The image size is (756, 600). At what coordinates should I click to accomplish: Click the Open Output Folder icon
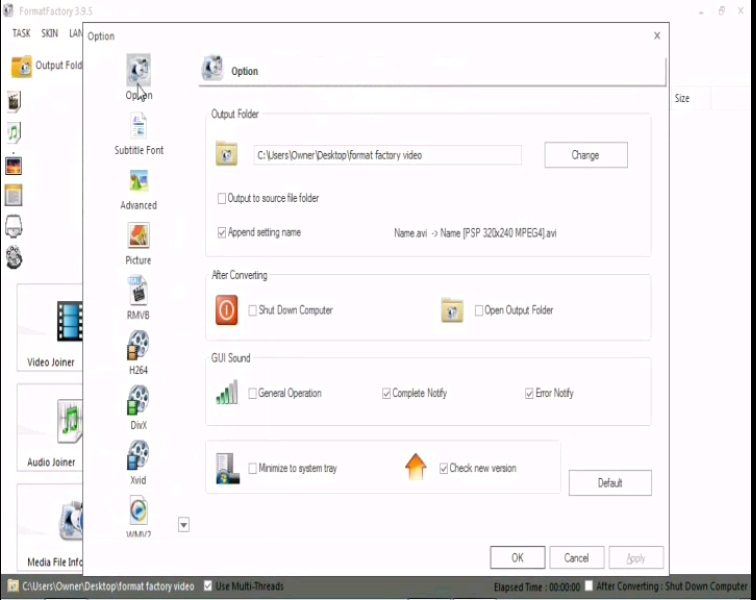tap(452, 310)
